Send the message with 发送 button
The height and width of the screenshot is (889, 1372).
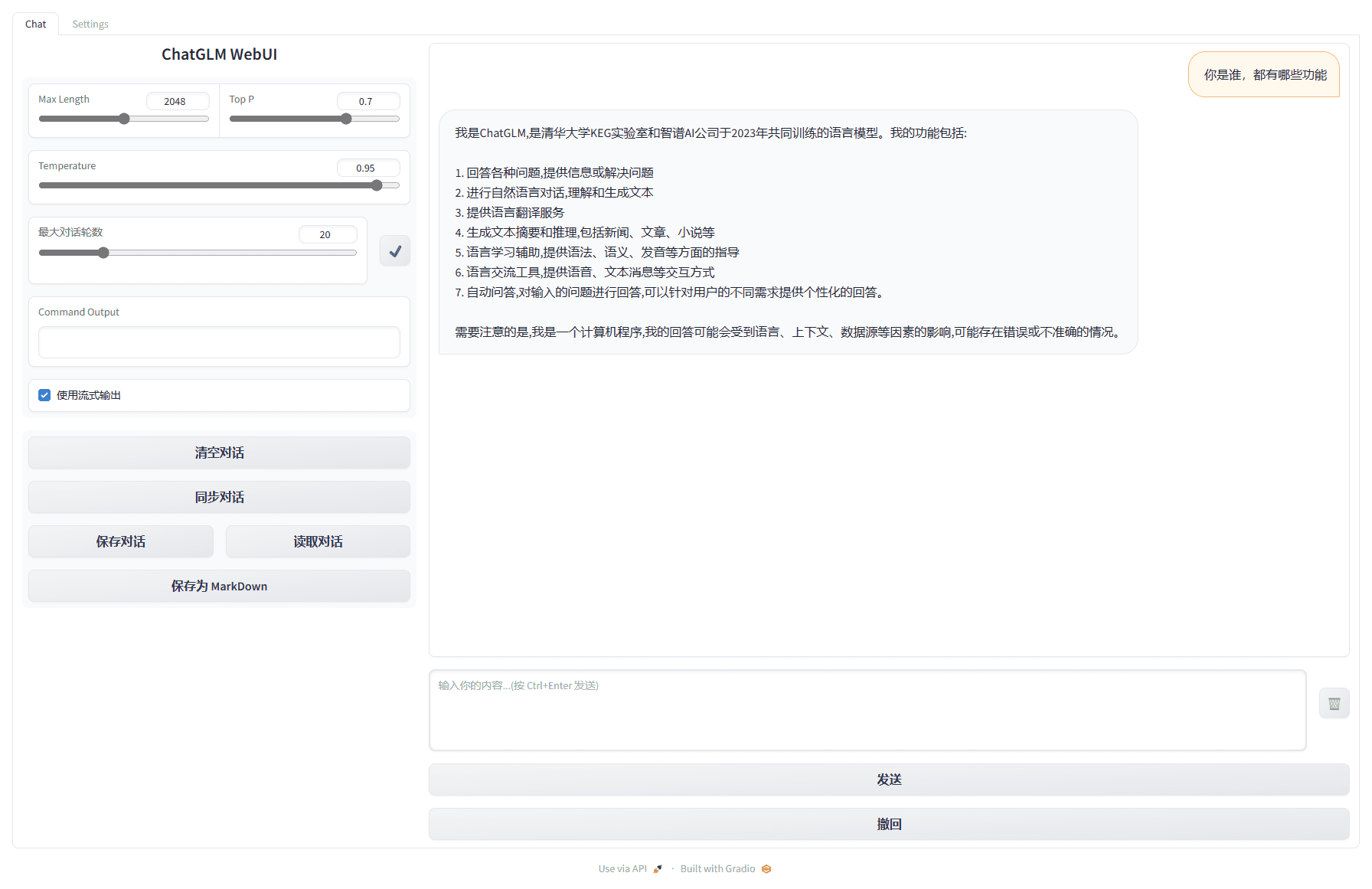889,780
